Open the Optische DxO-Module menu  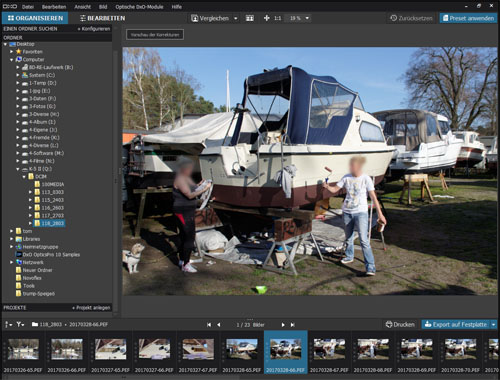139,7
